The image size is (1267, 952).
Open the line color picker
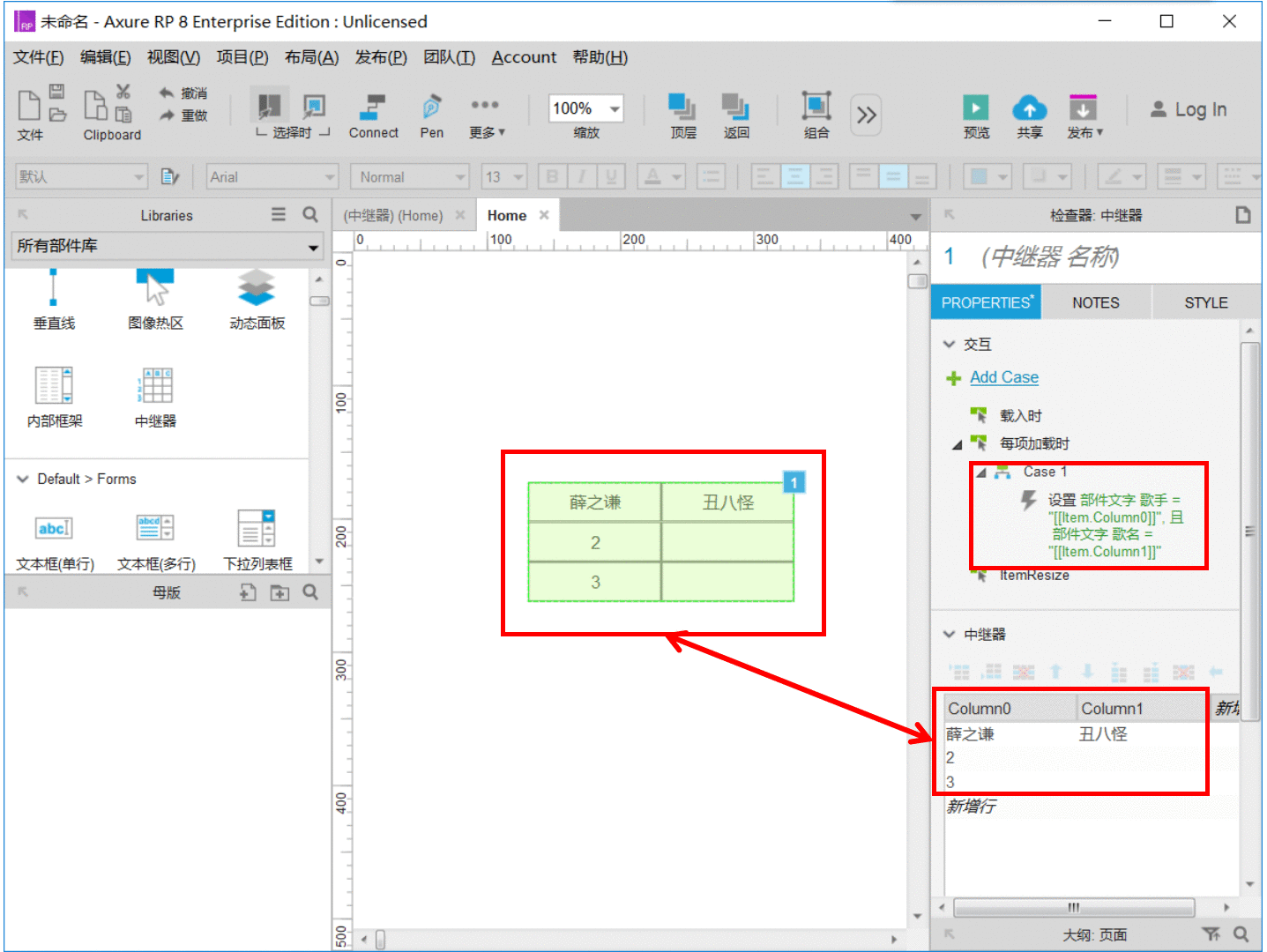(1122, 176)
